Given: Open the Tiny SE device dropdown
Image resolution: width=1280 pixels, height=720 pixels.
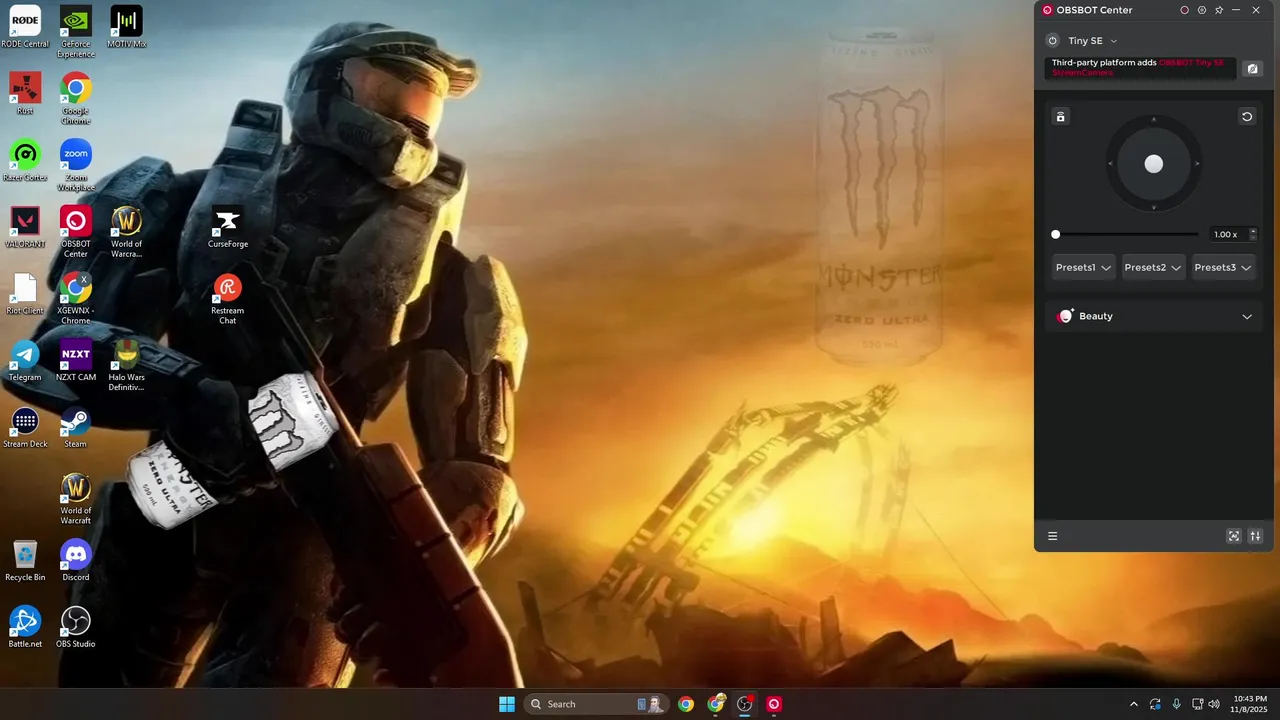Looking at the screenshot, I should (x=1092, y=41).
